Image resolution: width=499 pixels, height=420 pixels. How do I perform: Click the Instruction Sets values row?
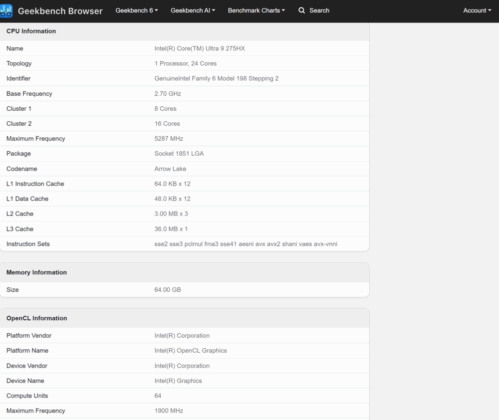click(184, 244)
